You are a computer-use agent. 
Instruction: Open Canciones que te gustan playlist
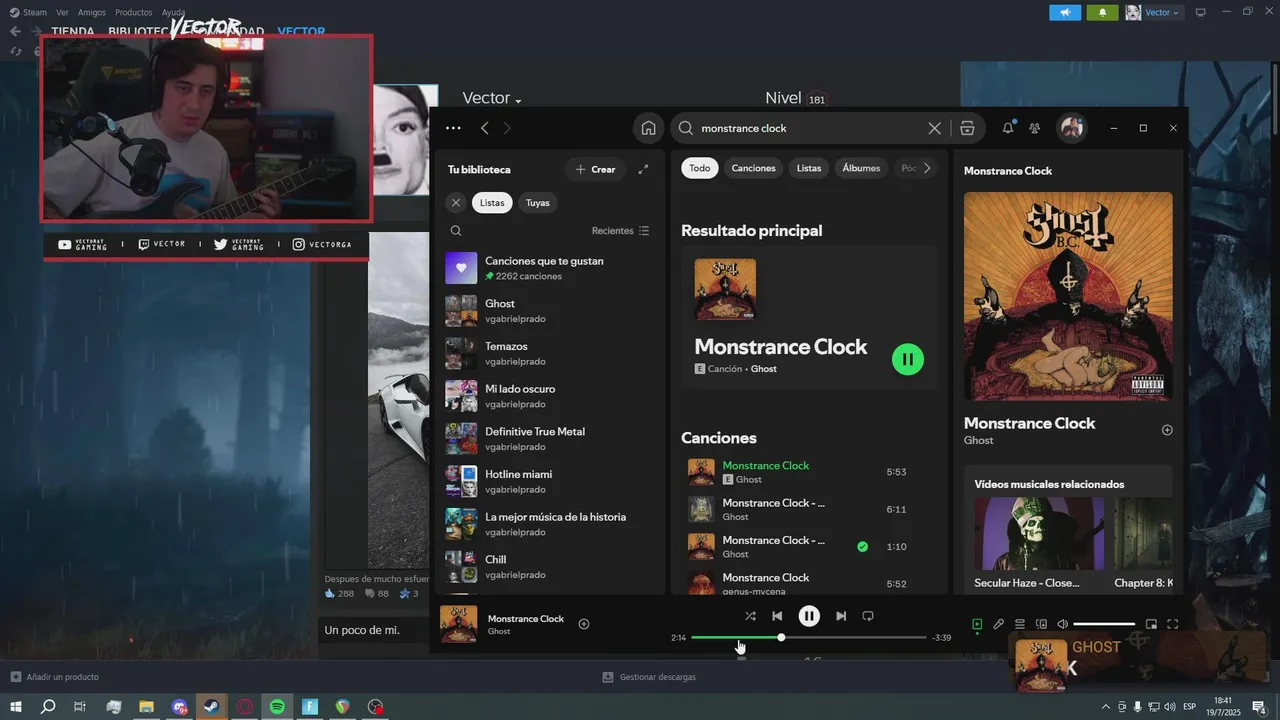pos(548,268)
